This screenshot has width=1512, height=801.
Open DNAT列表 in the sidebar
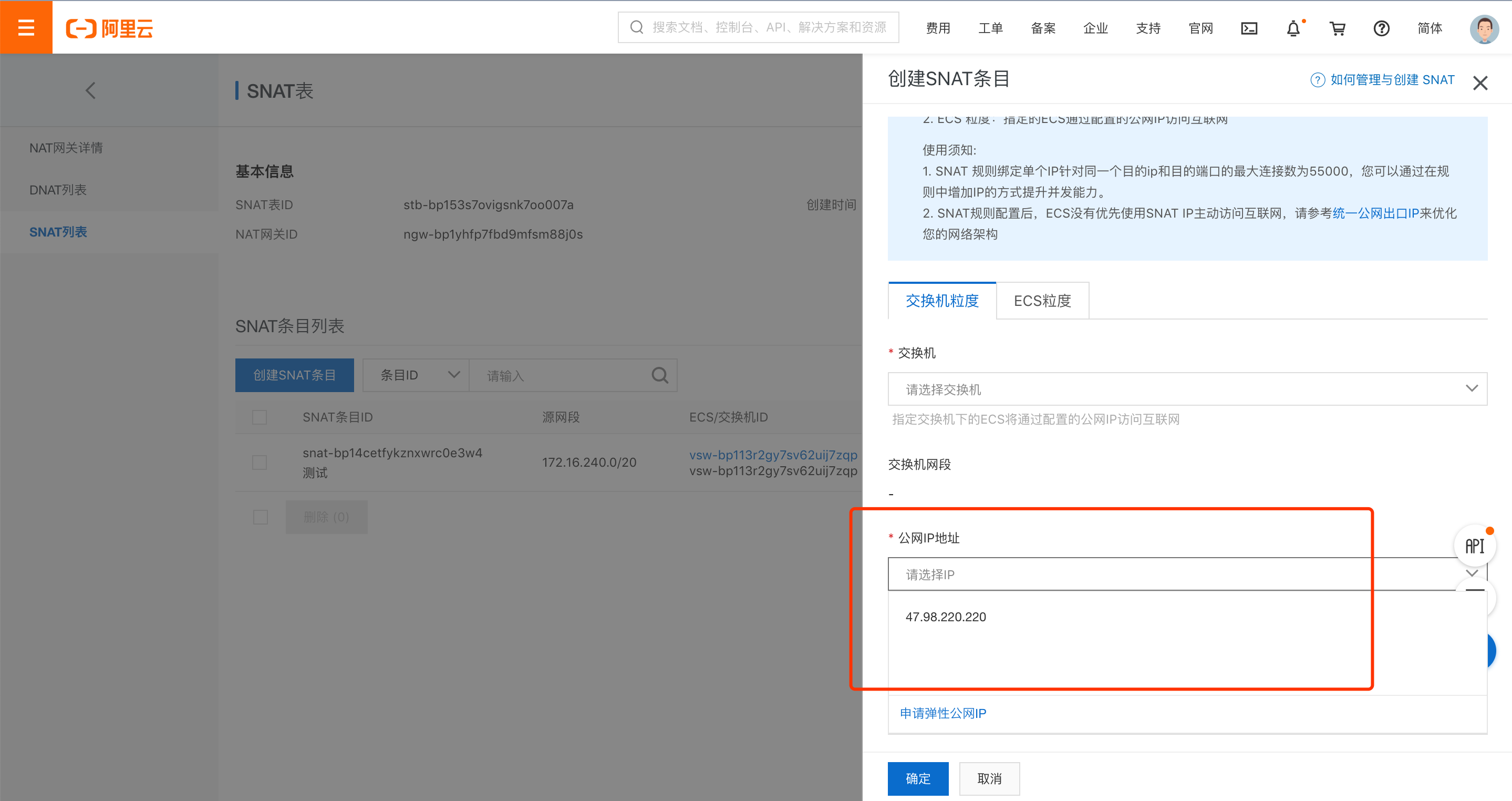point(58,190)
